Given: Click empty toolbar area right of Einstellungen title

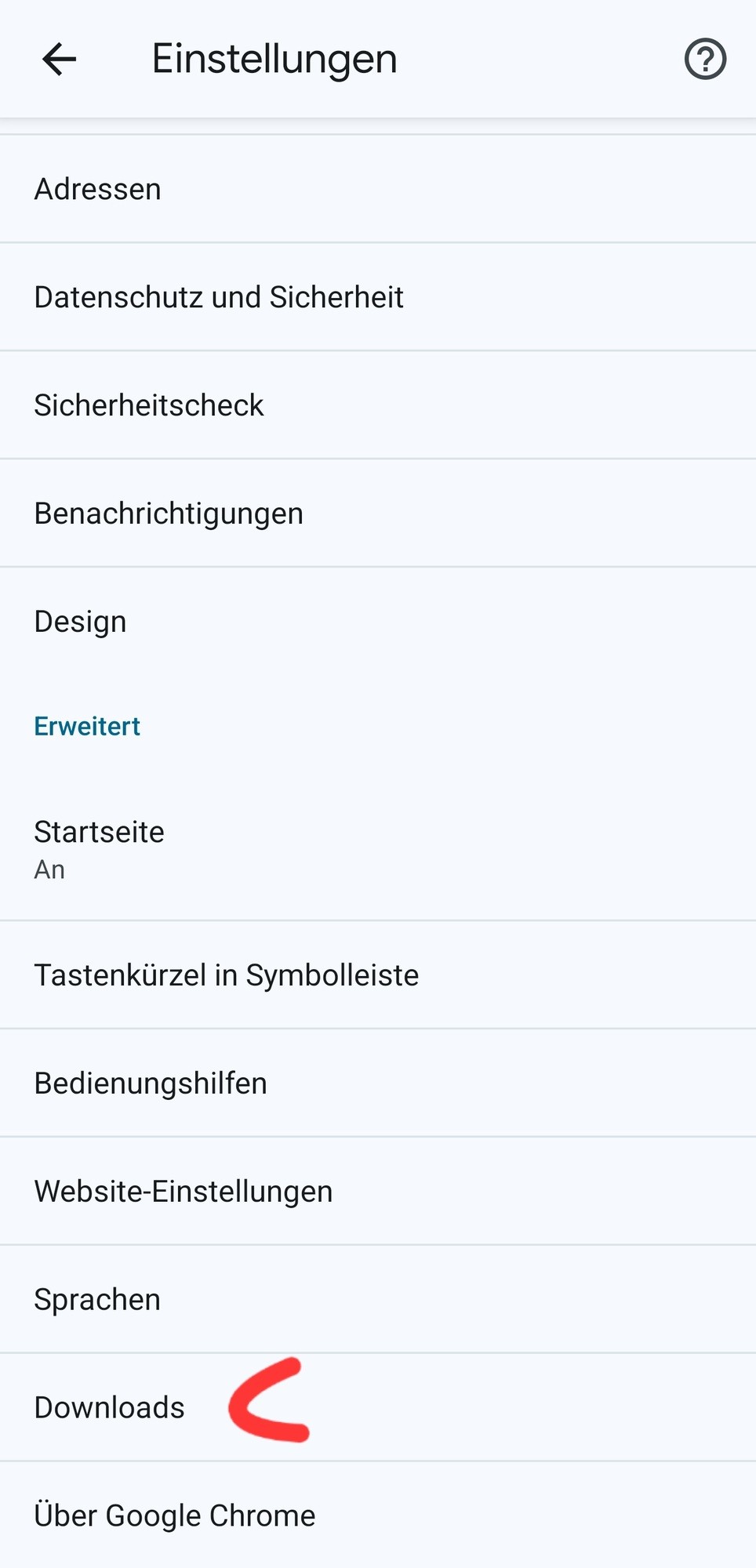Looking at the screenshot, I should tap(541, 59).
